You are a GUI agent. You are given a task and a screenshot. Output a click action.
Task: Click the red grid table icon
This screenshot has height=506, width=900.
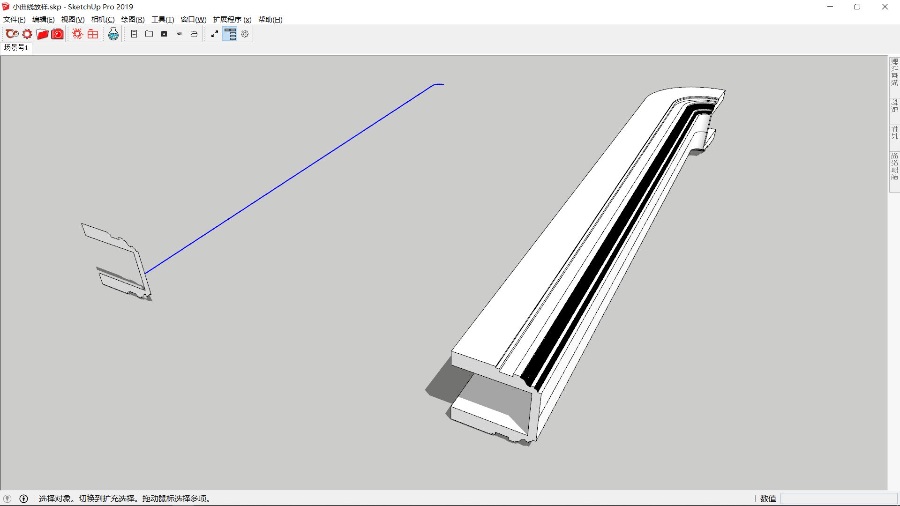[92, 34]
